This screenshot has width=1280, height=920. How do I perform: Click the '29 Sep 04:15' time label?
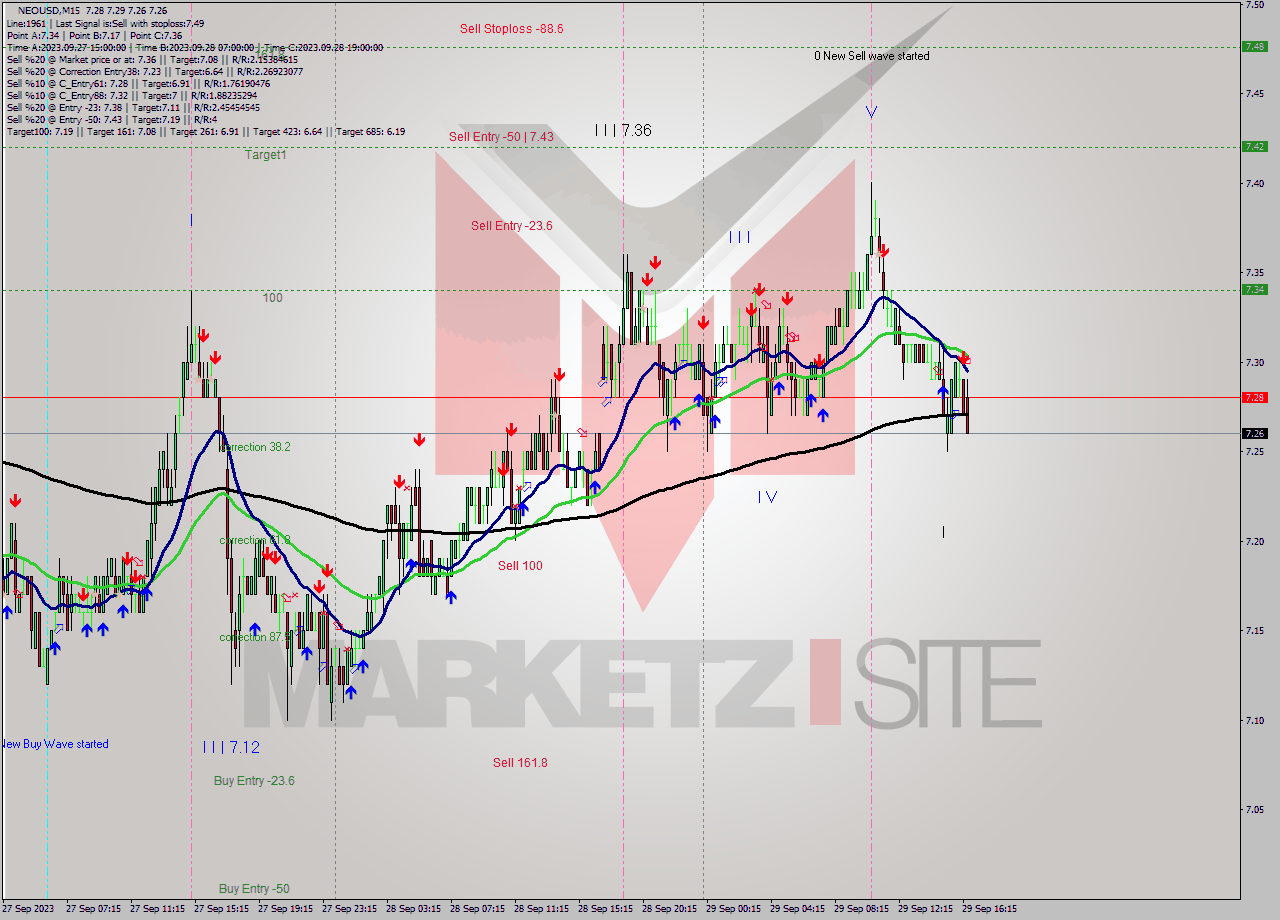pos(797,909)
